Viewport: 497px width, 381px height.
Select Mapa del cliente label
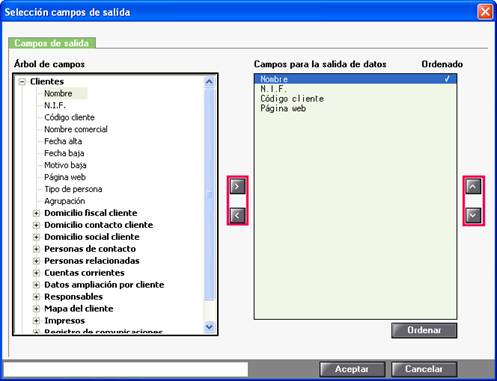pos(79,309)
